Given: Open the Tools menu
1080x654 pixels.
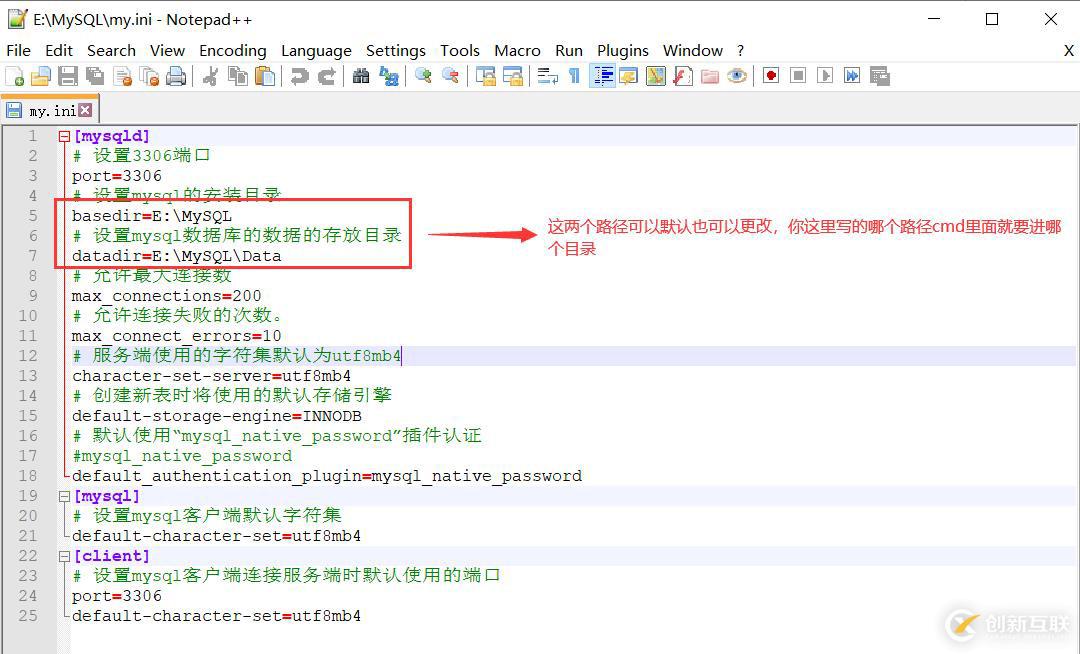Looking at the screenshot, I should click(460, 50).
